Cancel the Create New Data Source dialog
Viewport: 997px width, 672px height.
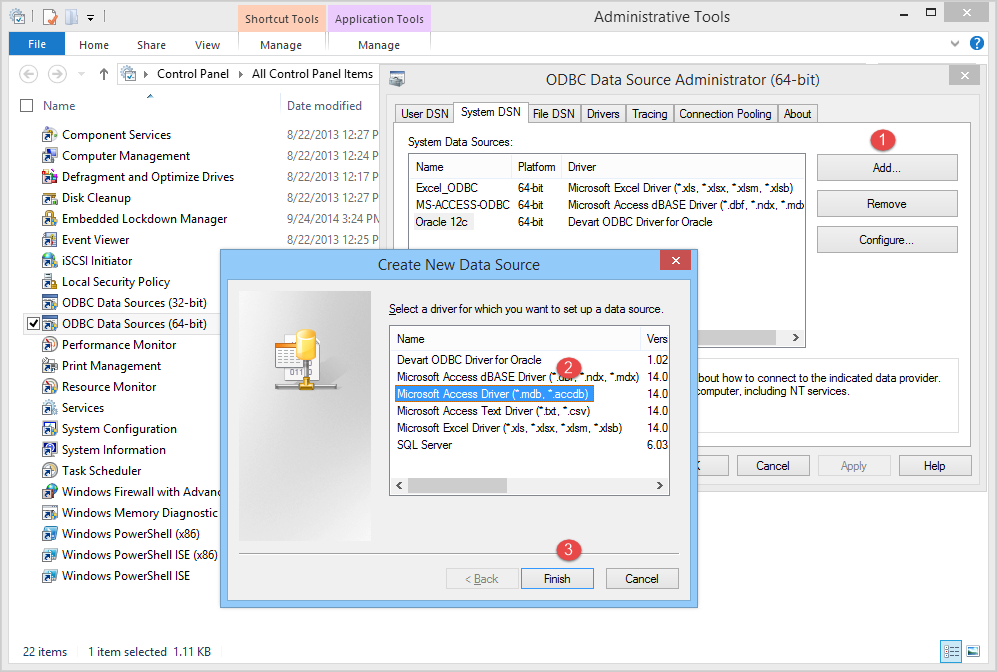[x=642, y=579]
